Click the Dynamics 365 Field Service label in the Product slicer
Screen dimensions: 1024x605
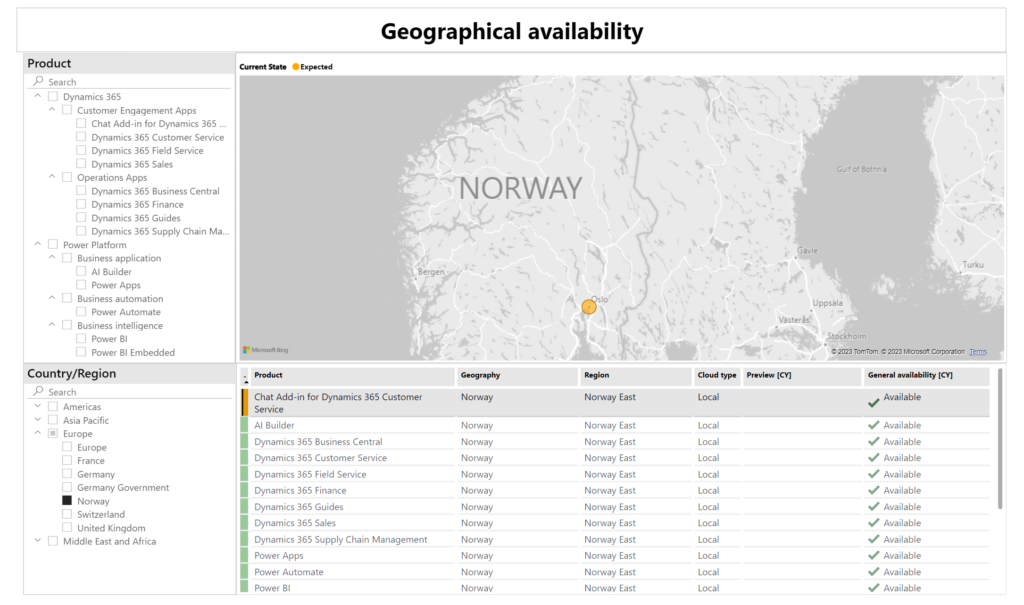pyautogui.click(x=147, y=150)
